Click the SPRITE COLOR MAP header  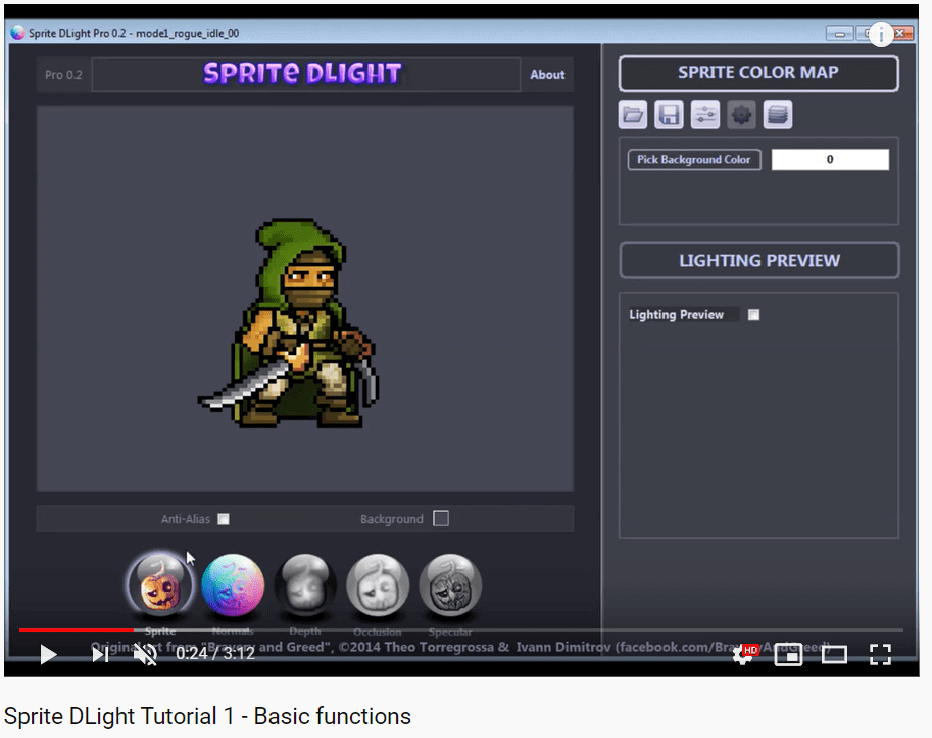click(x=758, y=73)
